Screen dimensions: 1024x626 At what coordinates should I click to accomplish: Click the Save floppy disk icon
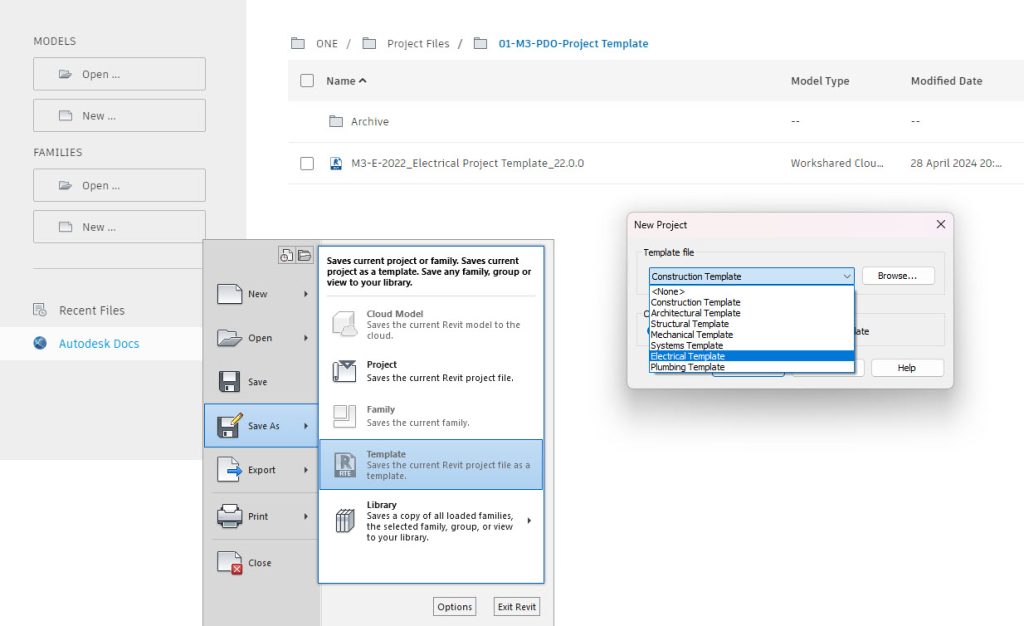click(229, 381)
